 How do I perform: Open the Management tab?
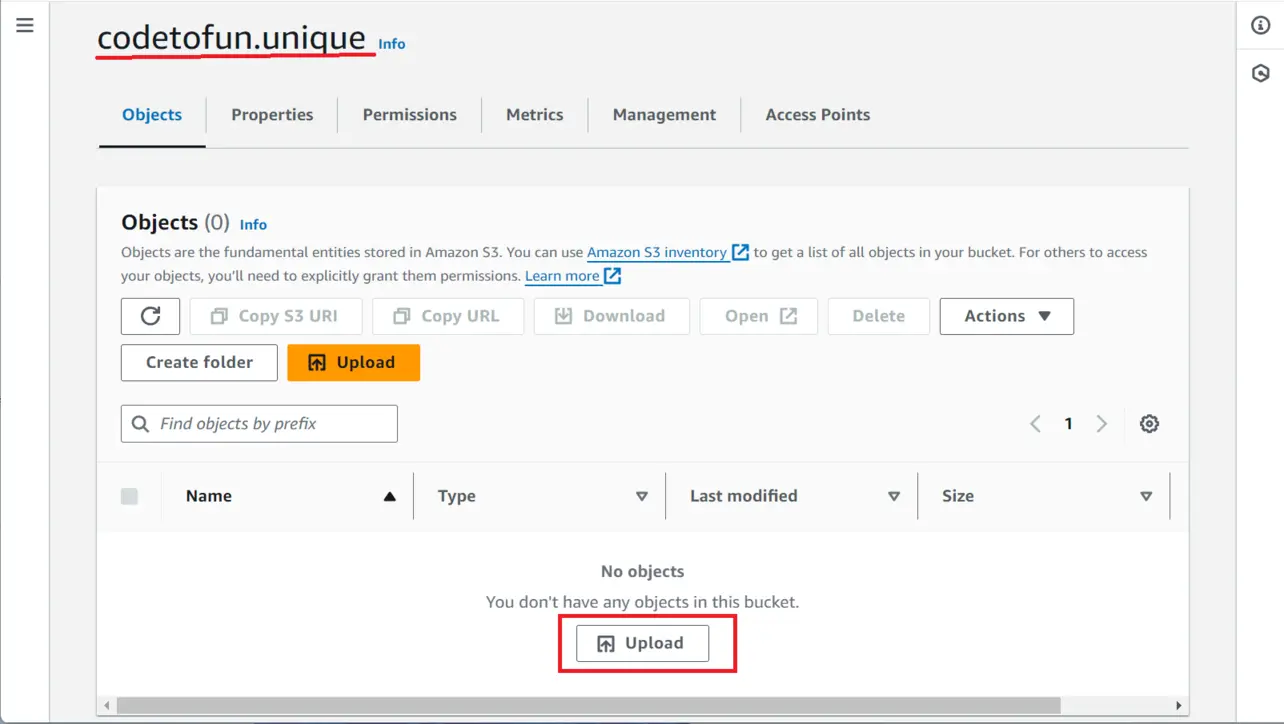click(664, 115)
